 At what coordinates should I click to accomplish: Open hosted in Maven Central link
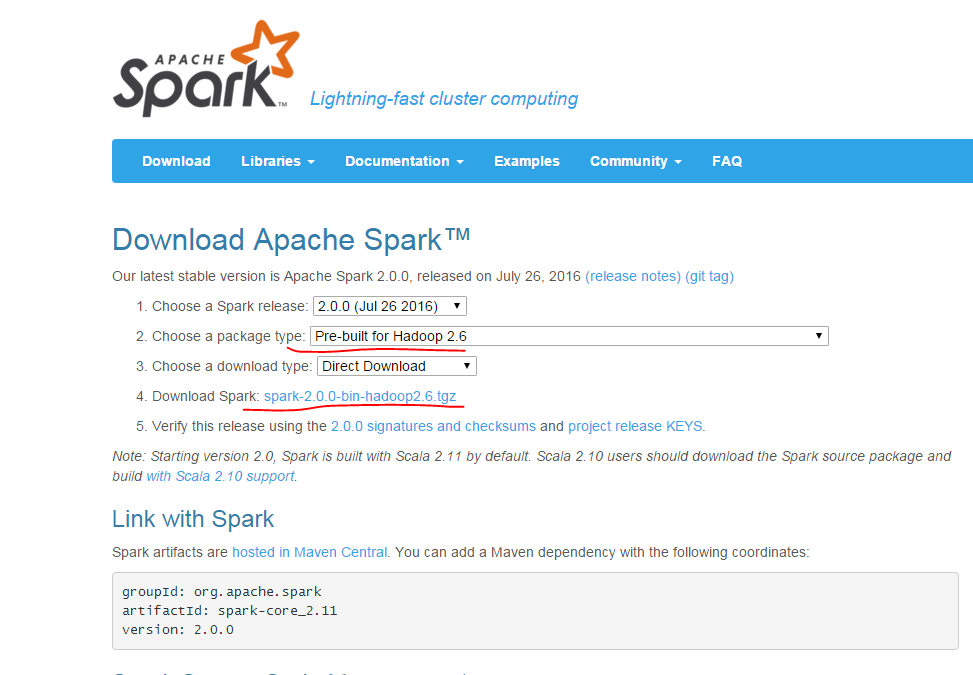[310, 552]
